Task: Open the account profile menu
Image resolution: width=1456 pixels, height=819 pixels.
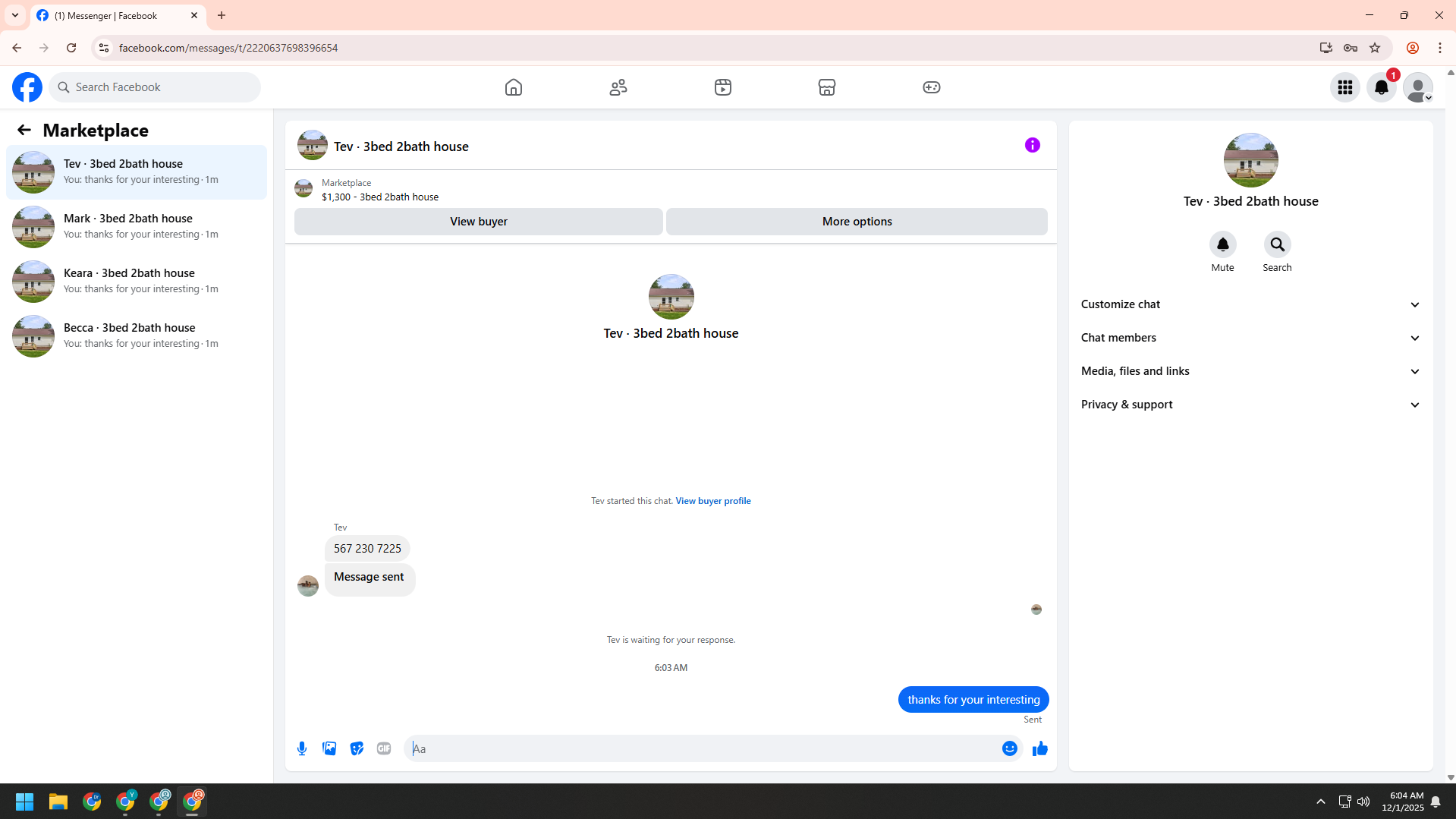Action: coord(1418,87)
